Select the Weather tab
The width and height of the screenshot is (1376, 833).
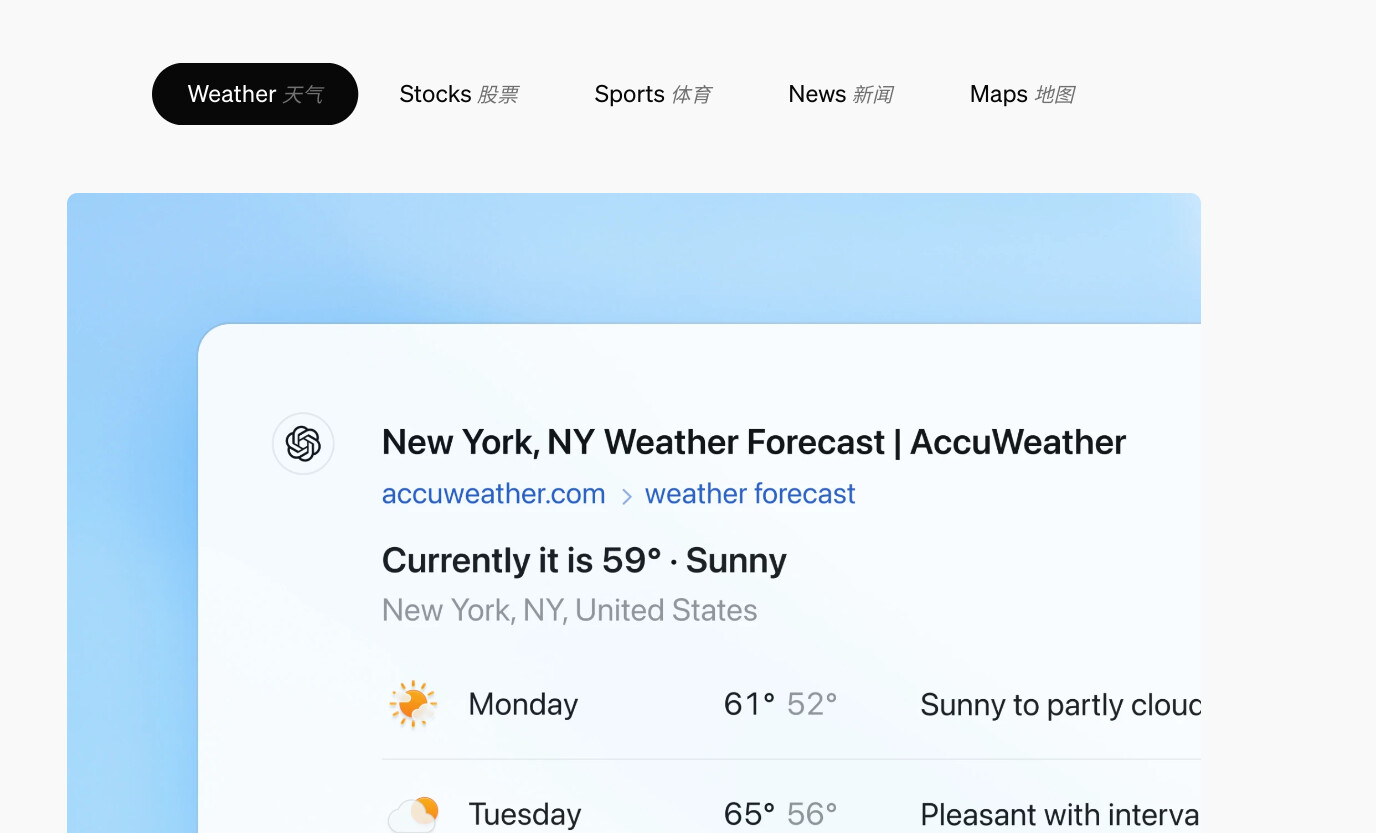(x=255, y=94)
